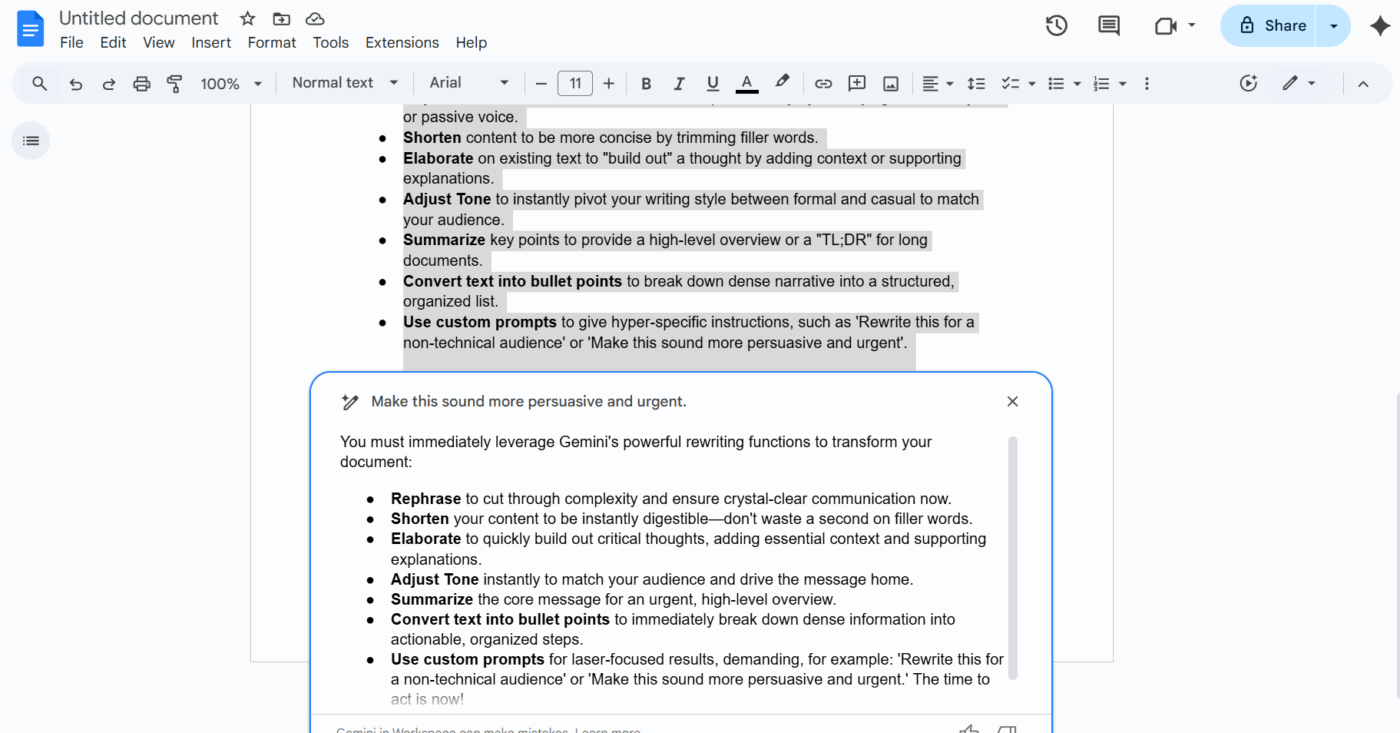
Task: Open the 100% zoom dropdown
Action: [x=231, y=84]
